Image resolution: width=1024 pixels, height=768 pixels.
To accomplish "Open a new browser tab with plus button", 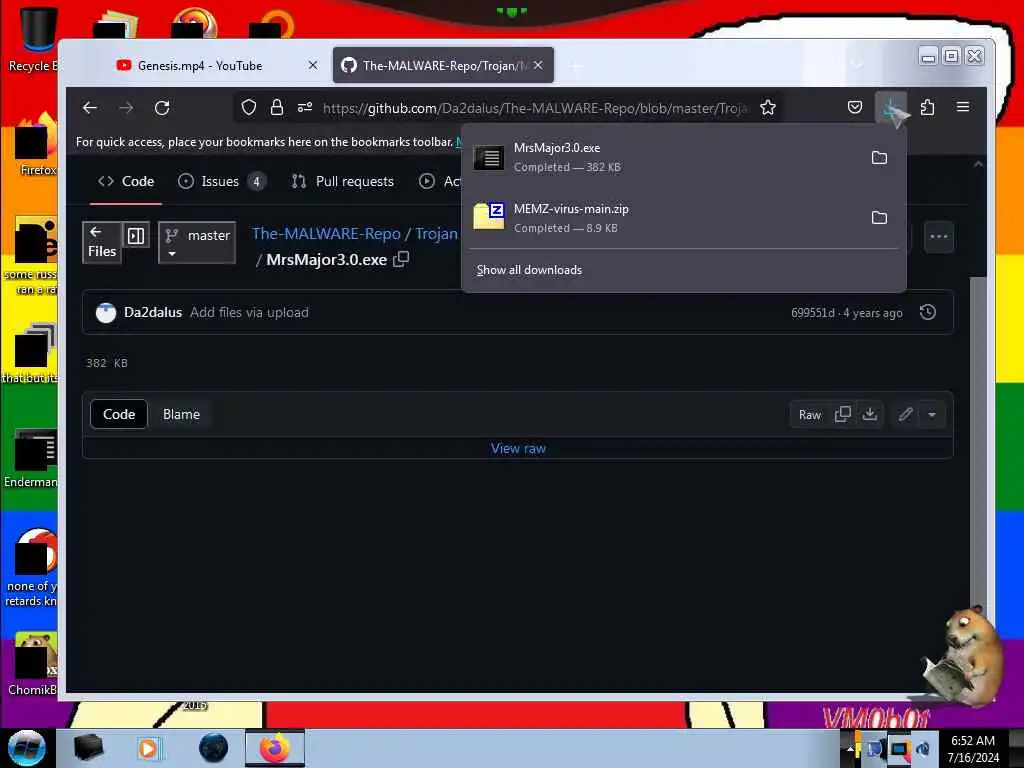I will click(577, 66).
